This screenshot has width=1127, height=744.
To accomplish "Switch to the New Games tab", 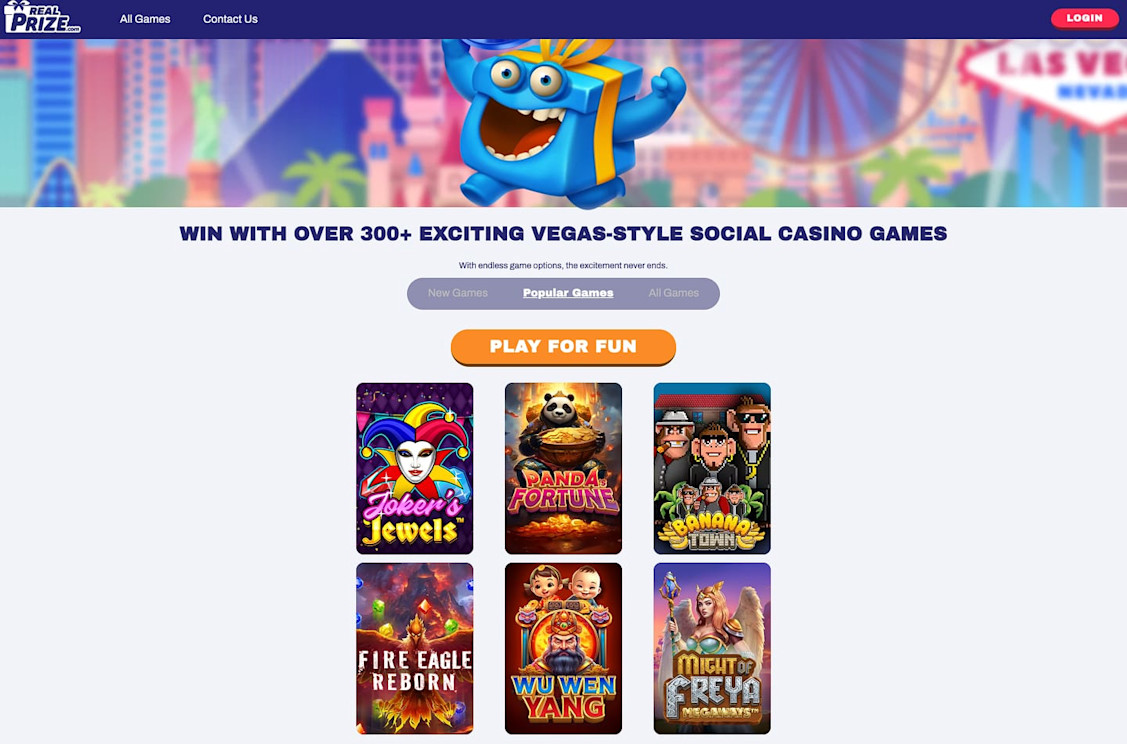I will point(458,293).
